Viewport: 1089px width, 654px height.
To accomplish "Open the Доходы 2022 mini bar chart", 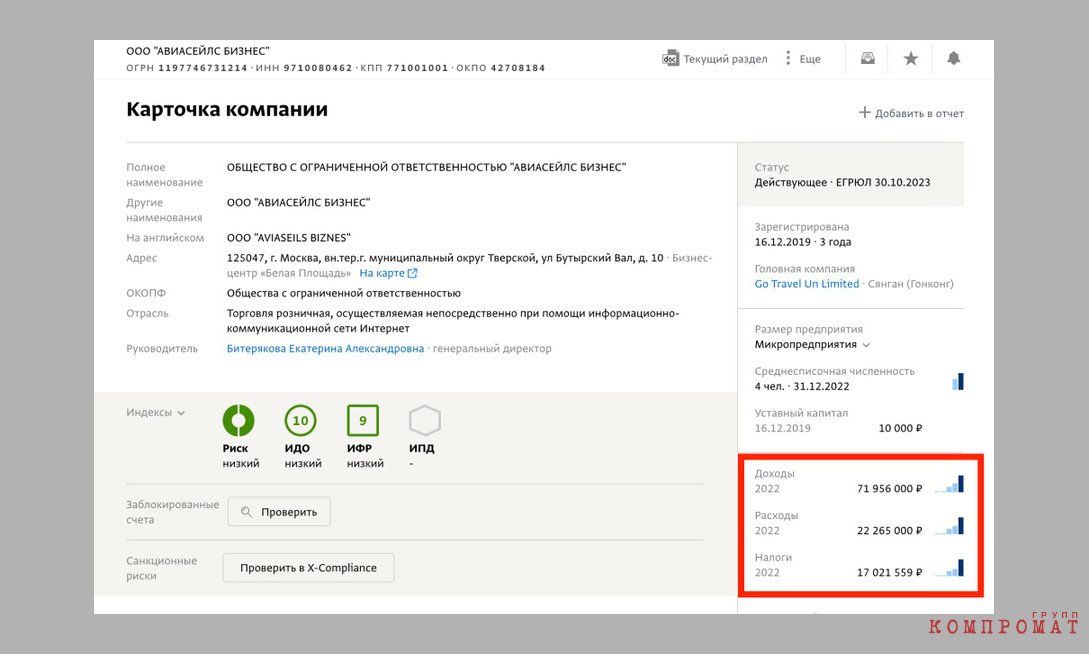I will coord(949,484).
